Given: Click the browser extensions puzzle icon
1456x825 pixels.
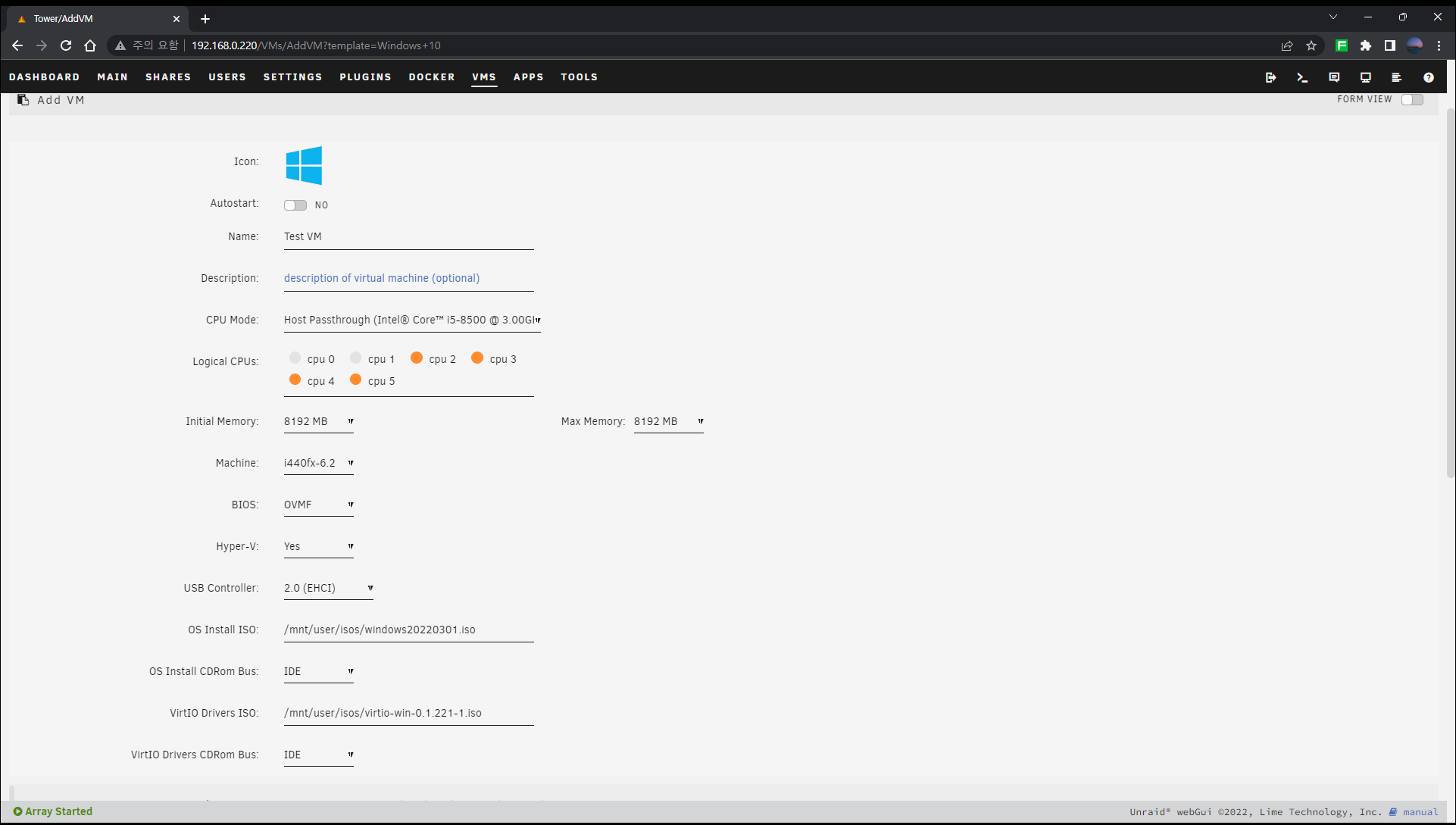Looking at the screenshot, I should [x=1365, y=45].
